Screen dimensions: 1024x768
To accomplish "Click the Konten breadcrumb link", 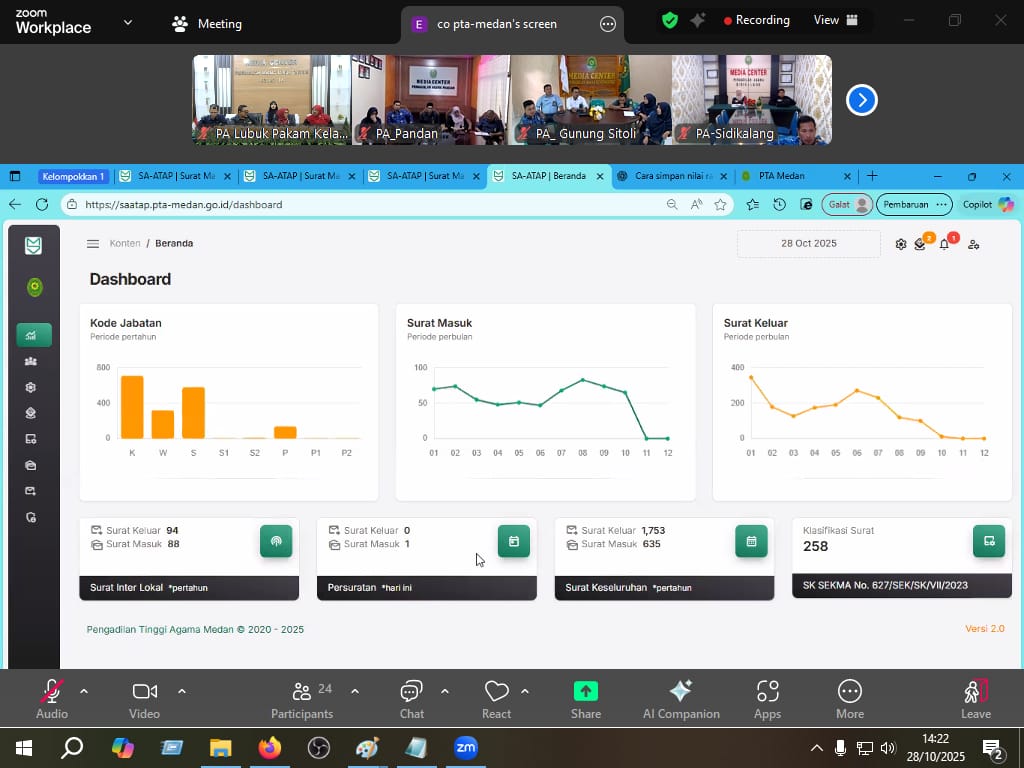I will (125, 244).
